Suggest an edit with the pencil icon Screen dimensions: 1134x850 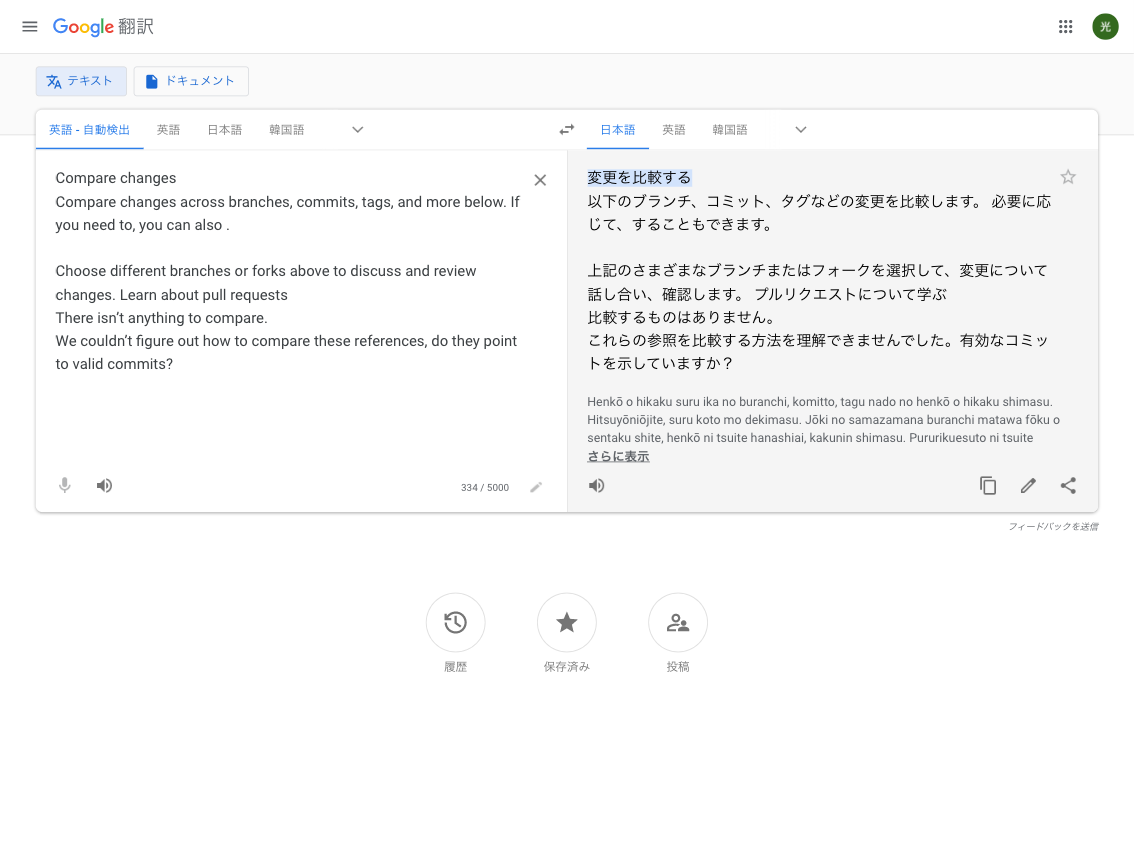pos(1028,485)
